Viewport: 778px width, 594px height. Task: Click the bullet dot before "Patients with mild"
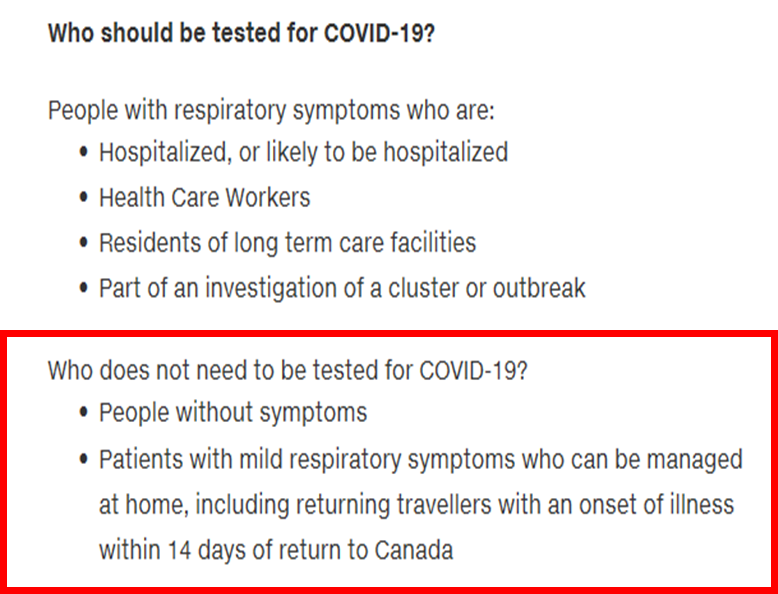pyautogui.click(x=84, y=459)
